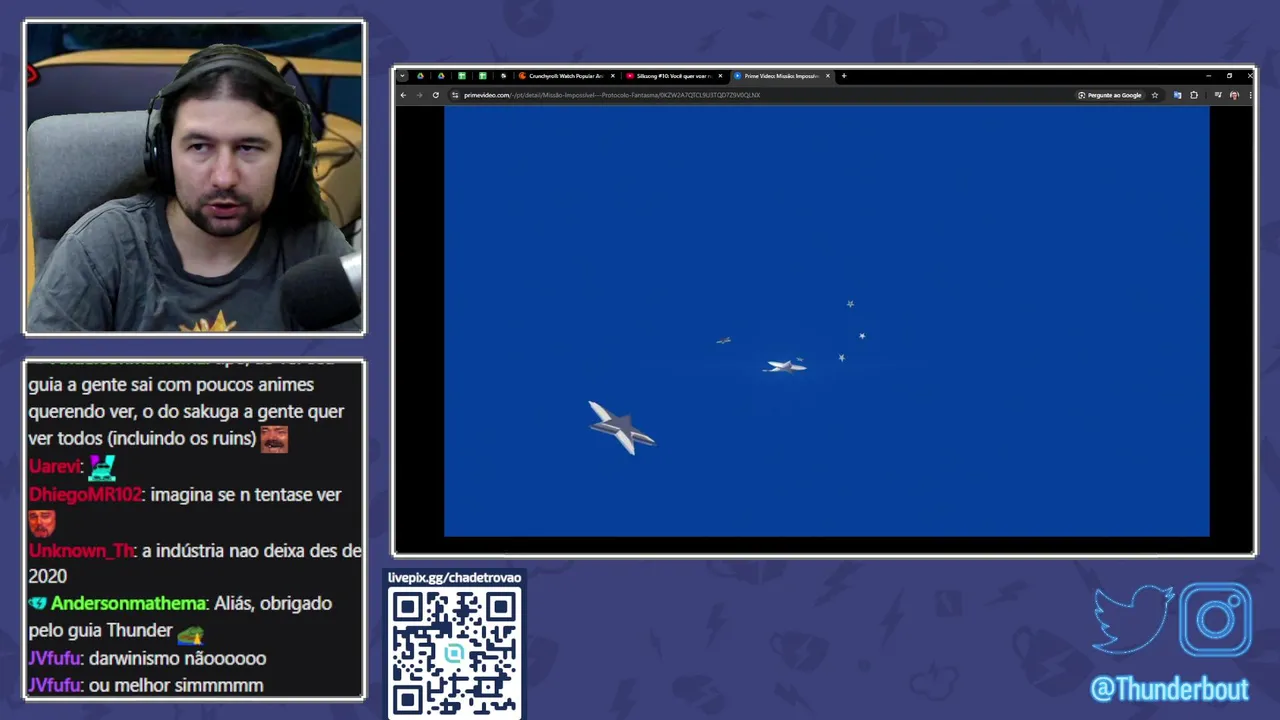Open the Extensions puzzle icon
The width and height of the screenshot is (1280, 720).
[x=1194, y=95]
